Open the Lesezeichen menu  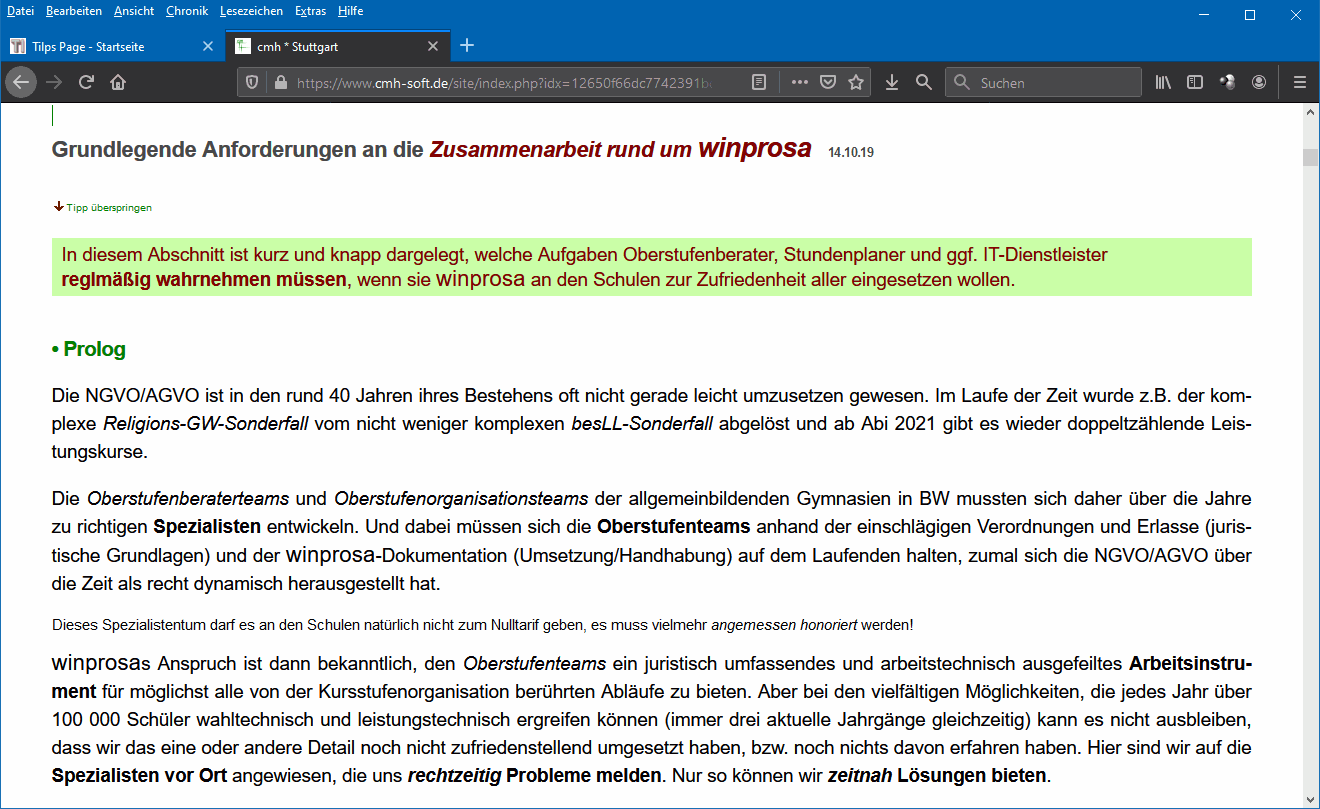coord(251,11)
